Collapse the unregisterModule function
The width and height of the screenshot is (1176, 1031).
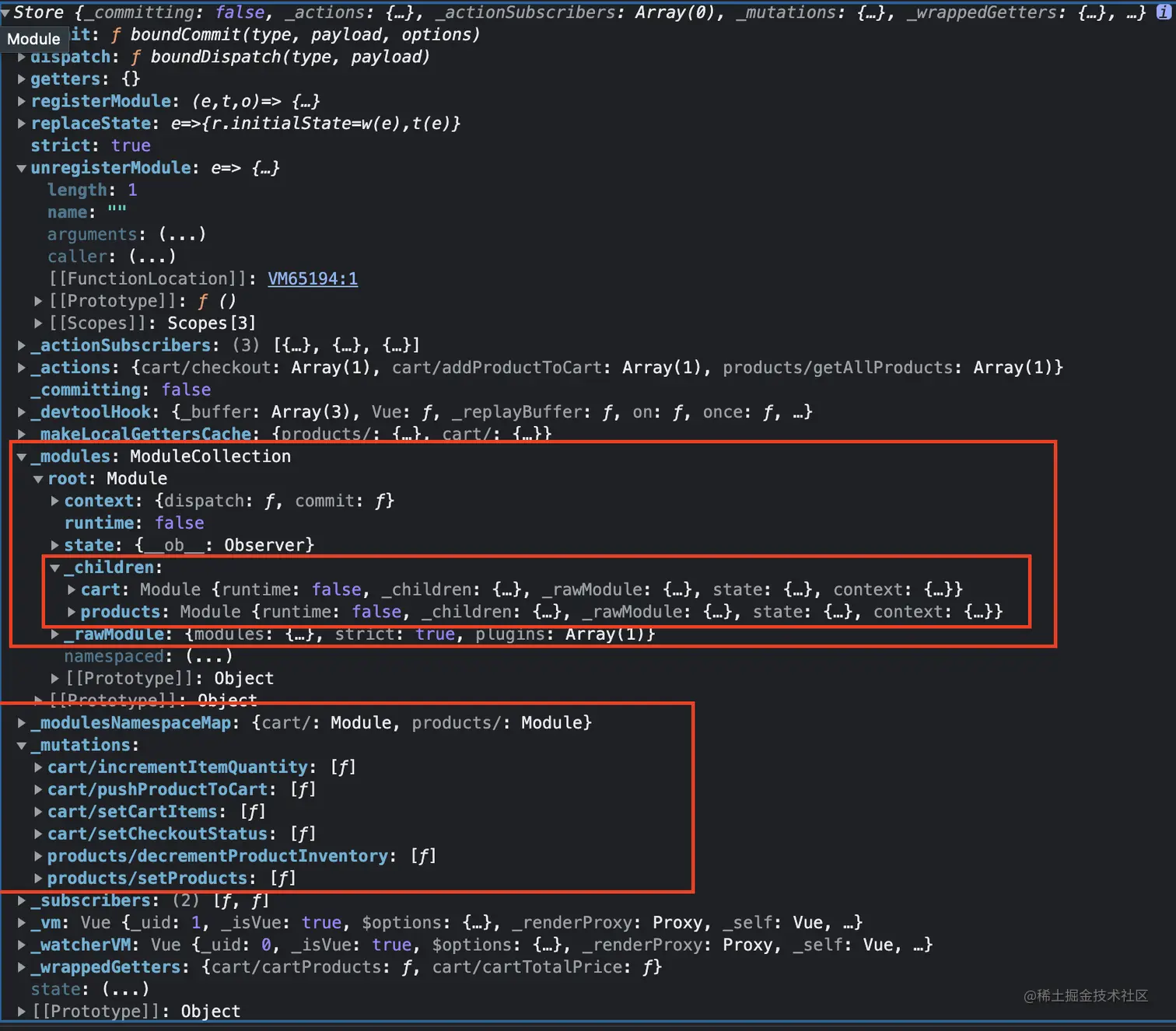(x=22, y=168)
